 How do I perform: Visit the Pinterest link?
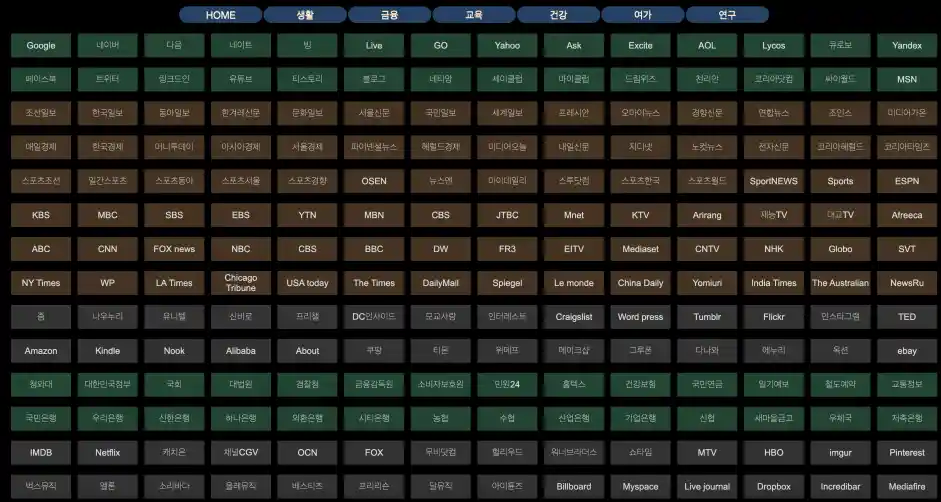pos(907,452)
